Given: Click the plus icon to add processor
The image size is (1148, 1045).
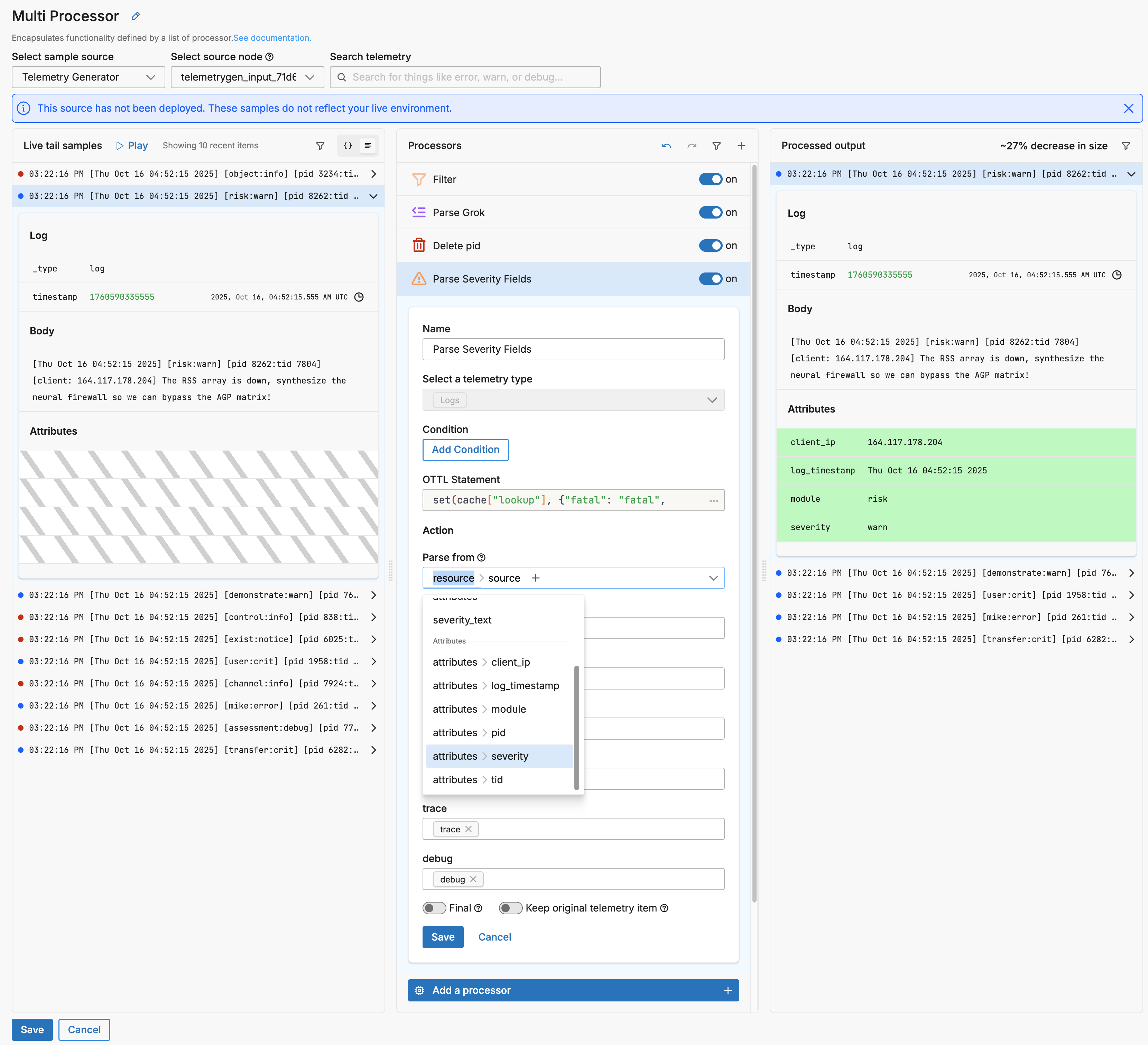Looking at the screenshot, I should pos(741,146).
